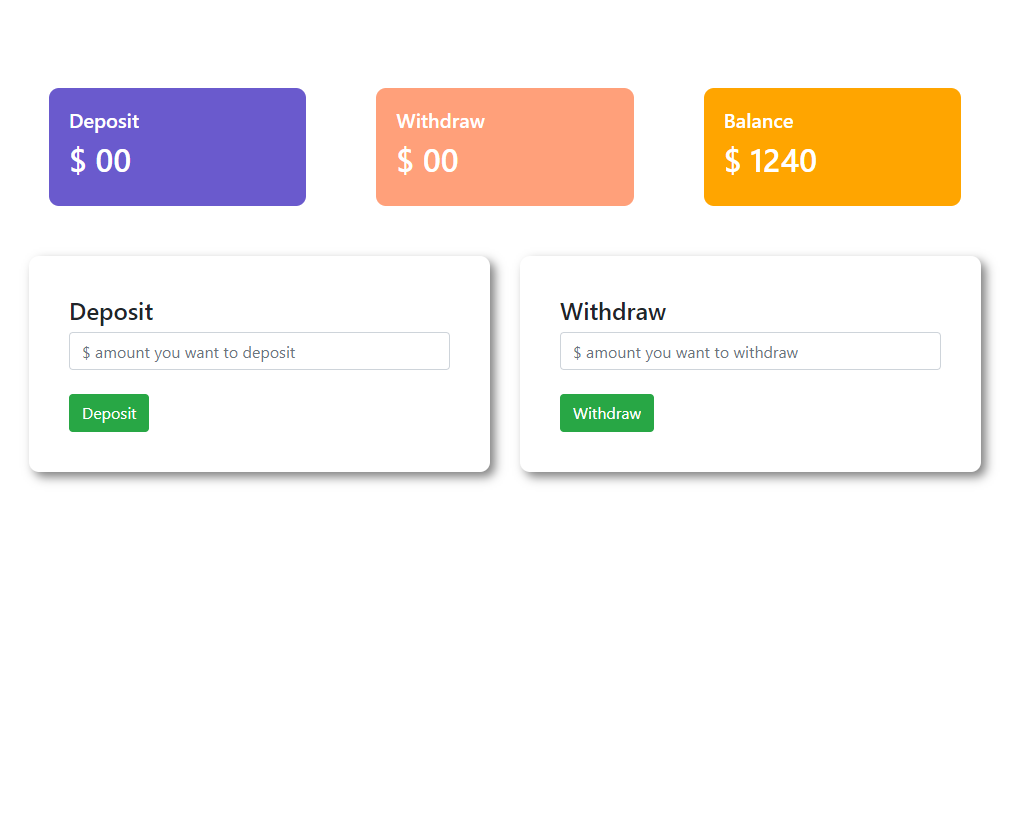Viewport: 1009px width, 823px height.
Task: Click the dollar sign in purple Deposit card
Action: [78, 161]
